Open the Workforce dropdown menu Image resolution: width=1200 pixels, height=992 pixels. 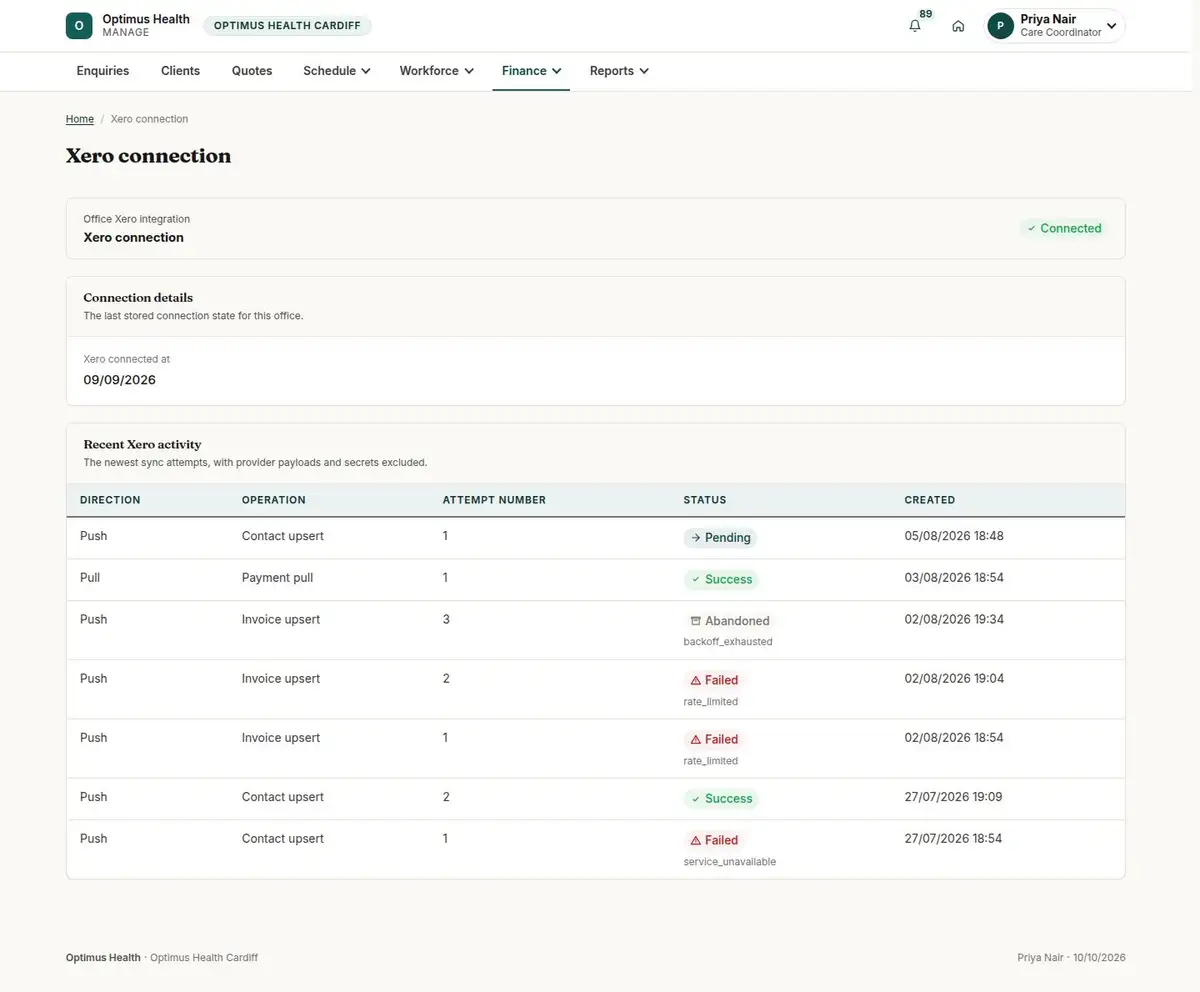pyautogui.click(x=437, y=71)
